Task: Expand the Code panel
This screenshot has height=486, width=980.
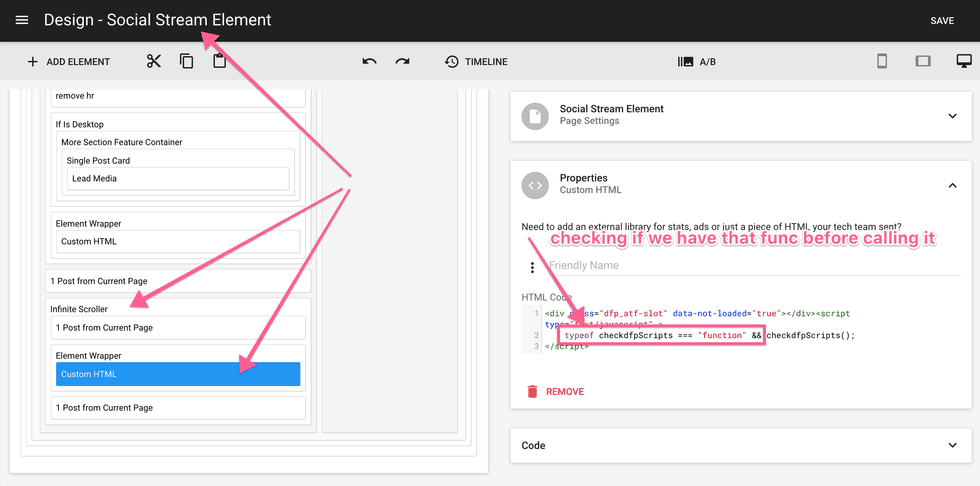Action: (x=952, y=445)
